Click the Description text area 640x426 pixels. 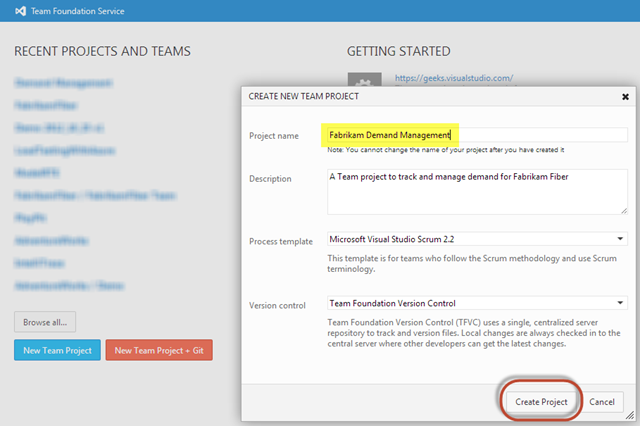(477, 192)
